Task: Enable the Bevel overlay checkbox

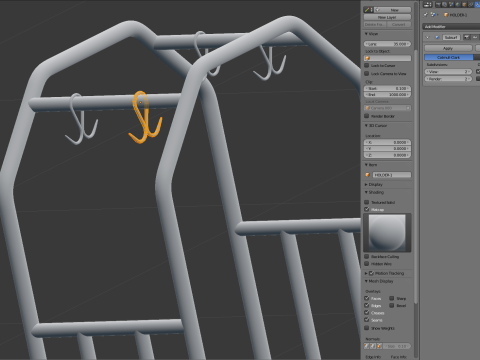Action: click(392, 305)
